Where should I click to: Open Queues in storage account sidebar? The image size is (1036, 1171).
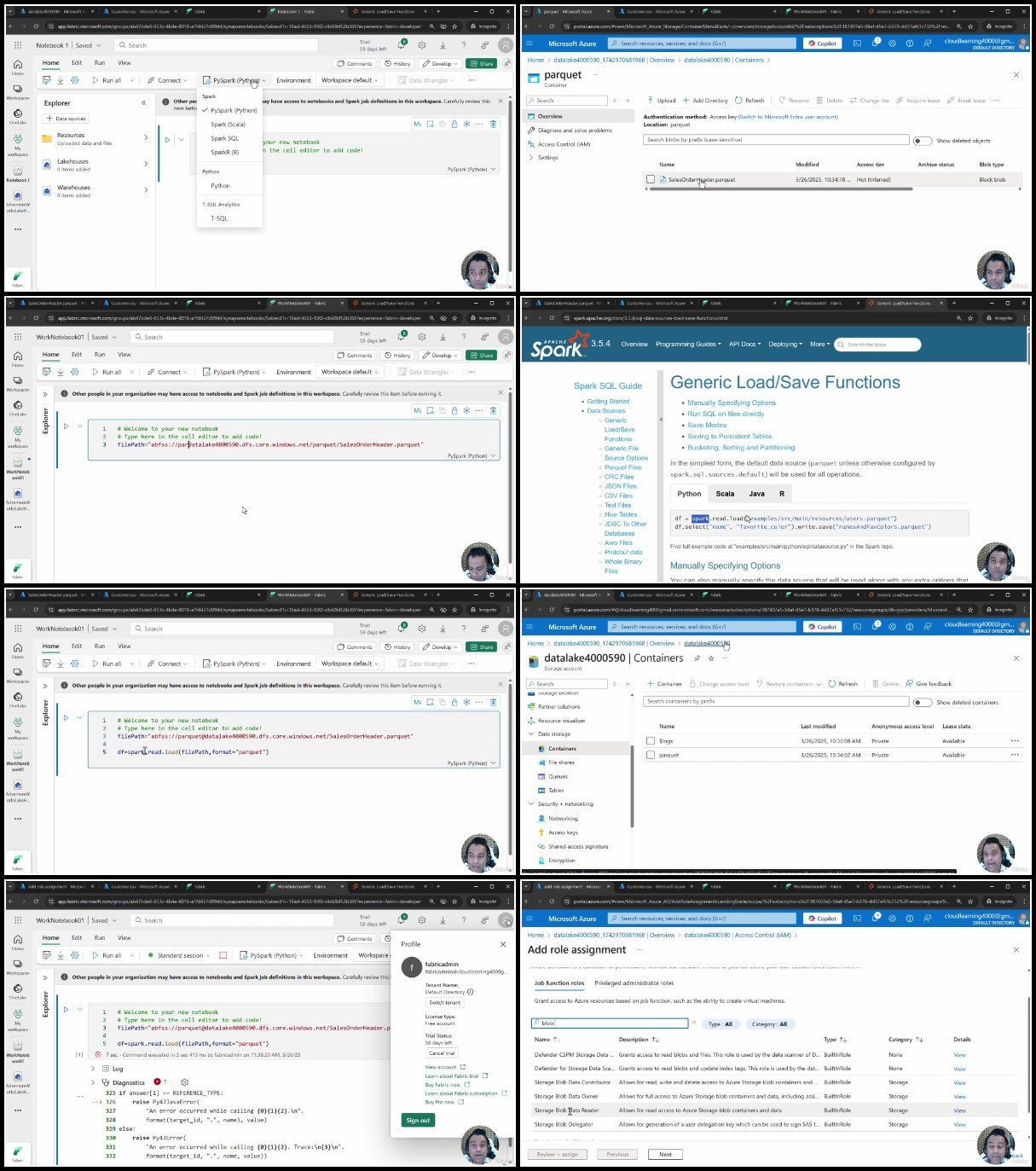click(558, 776)
